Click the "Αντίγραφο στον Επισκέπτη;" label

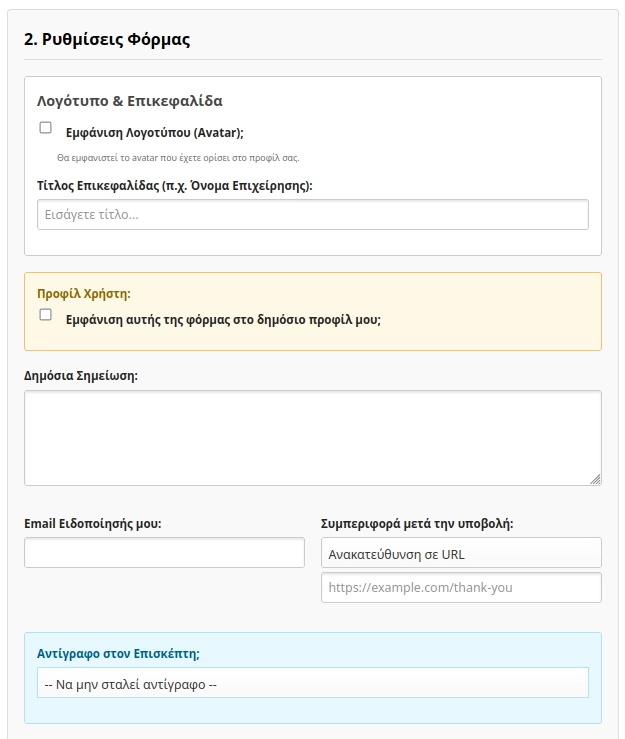click(x=118, y=654)
